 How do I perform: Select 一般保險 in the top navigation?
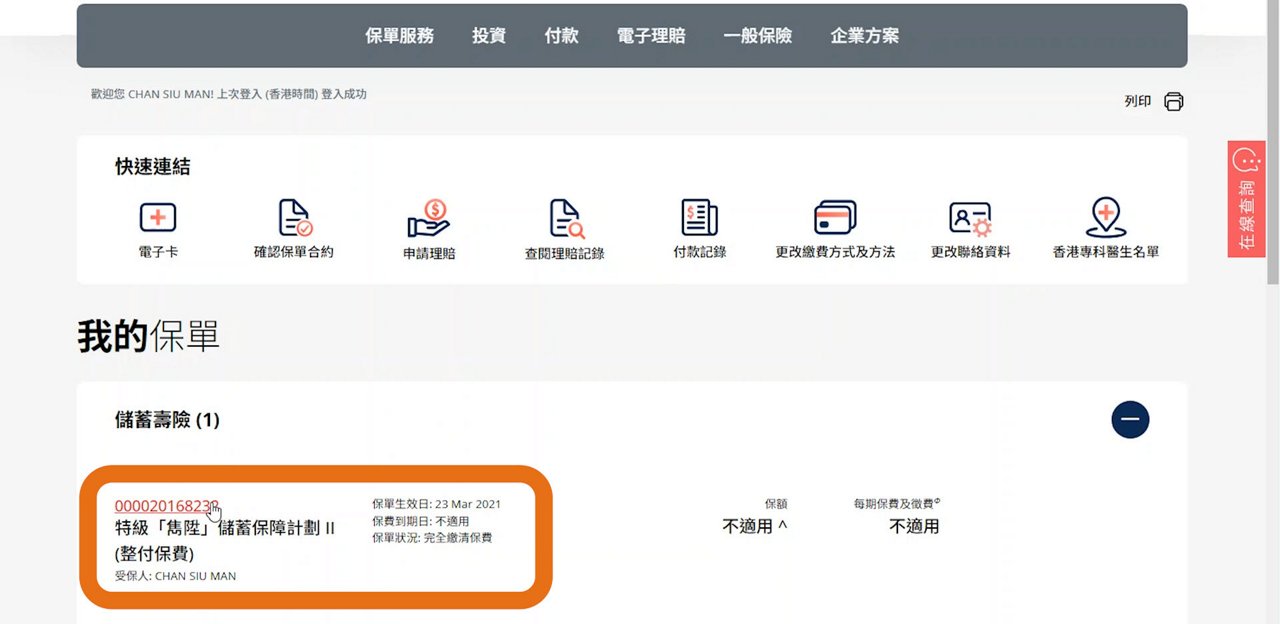click(x=758, y=36)
